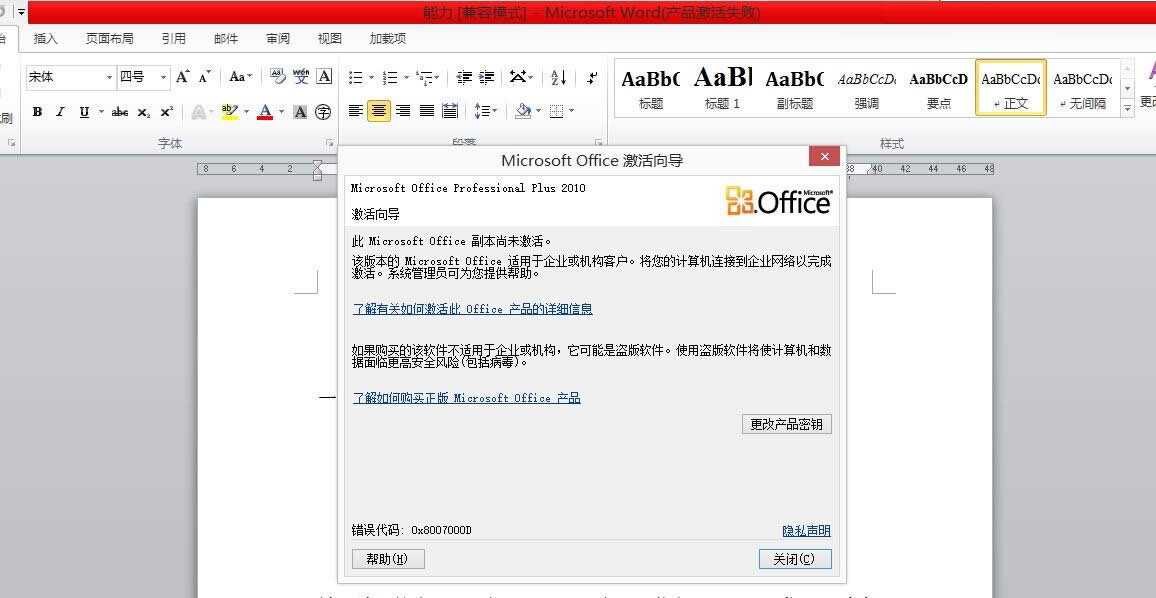Switch to the 插入 ribbon tab
The image size is (1156, 598).
point(47,38)
